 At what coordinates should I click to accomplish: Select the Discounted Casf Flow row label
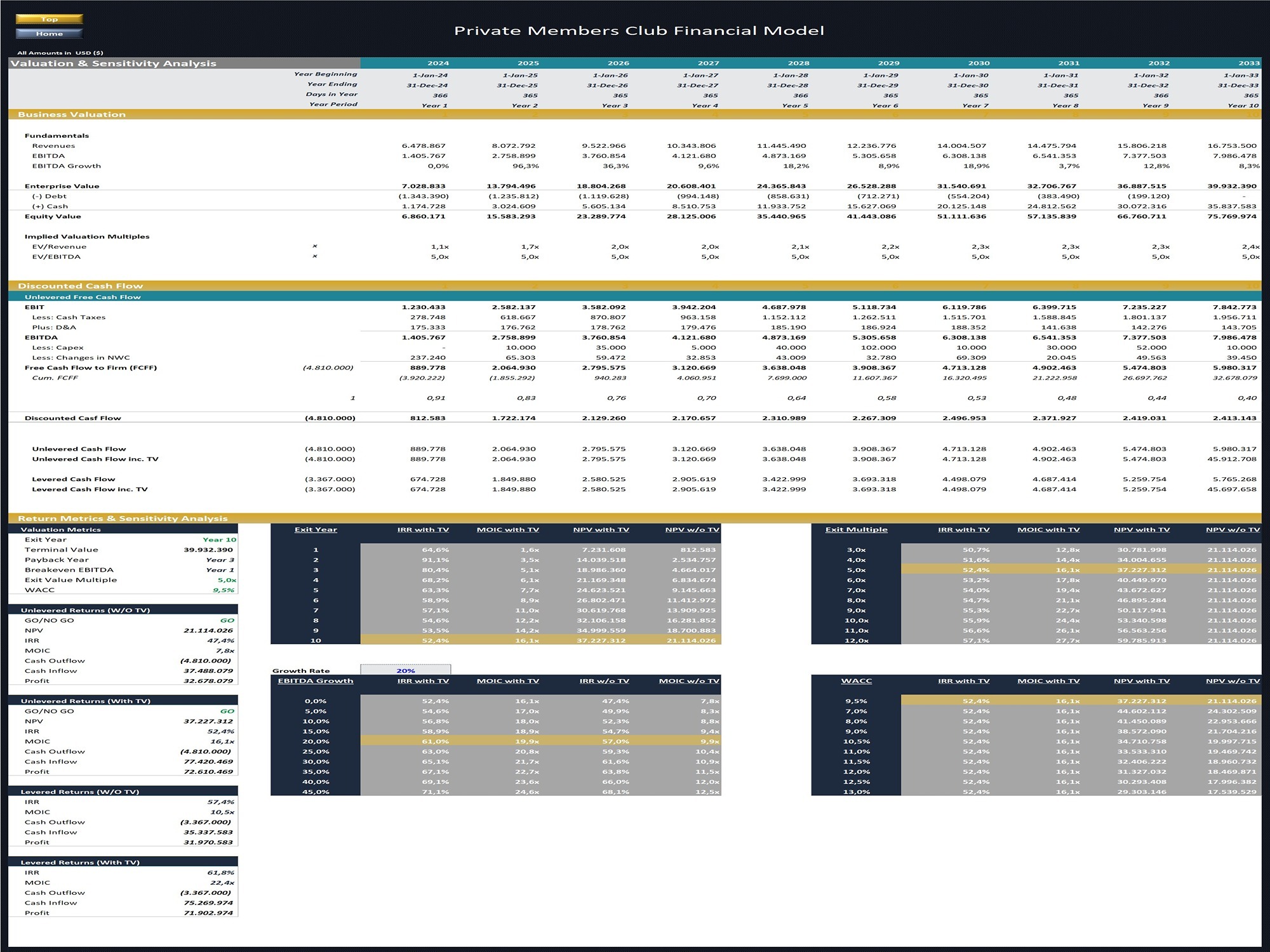point(72,418)
